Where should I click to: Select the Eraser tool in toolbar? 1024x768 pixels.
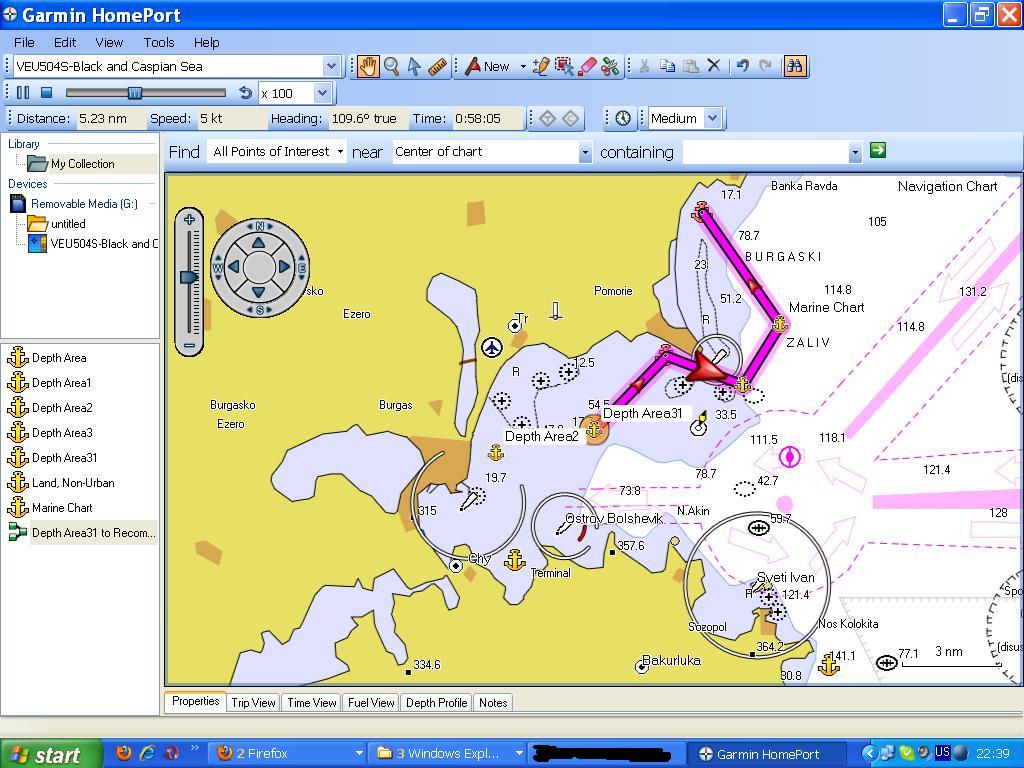point(587,67)
